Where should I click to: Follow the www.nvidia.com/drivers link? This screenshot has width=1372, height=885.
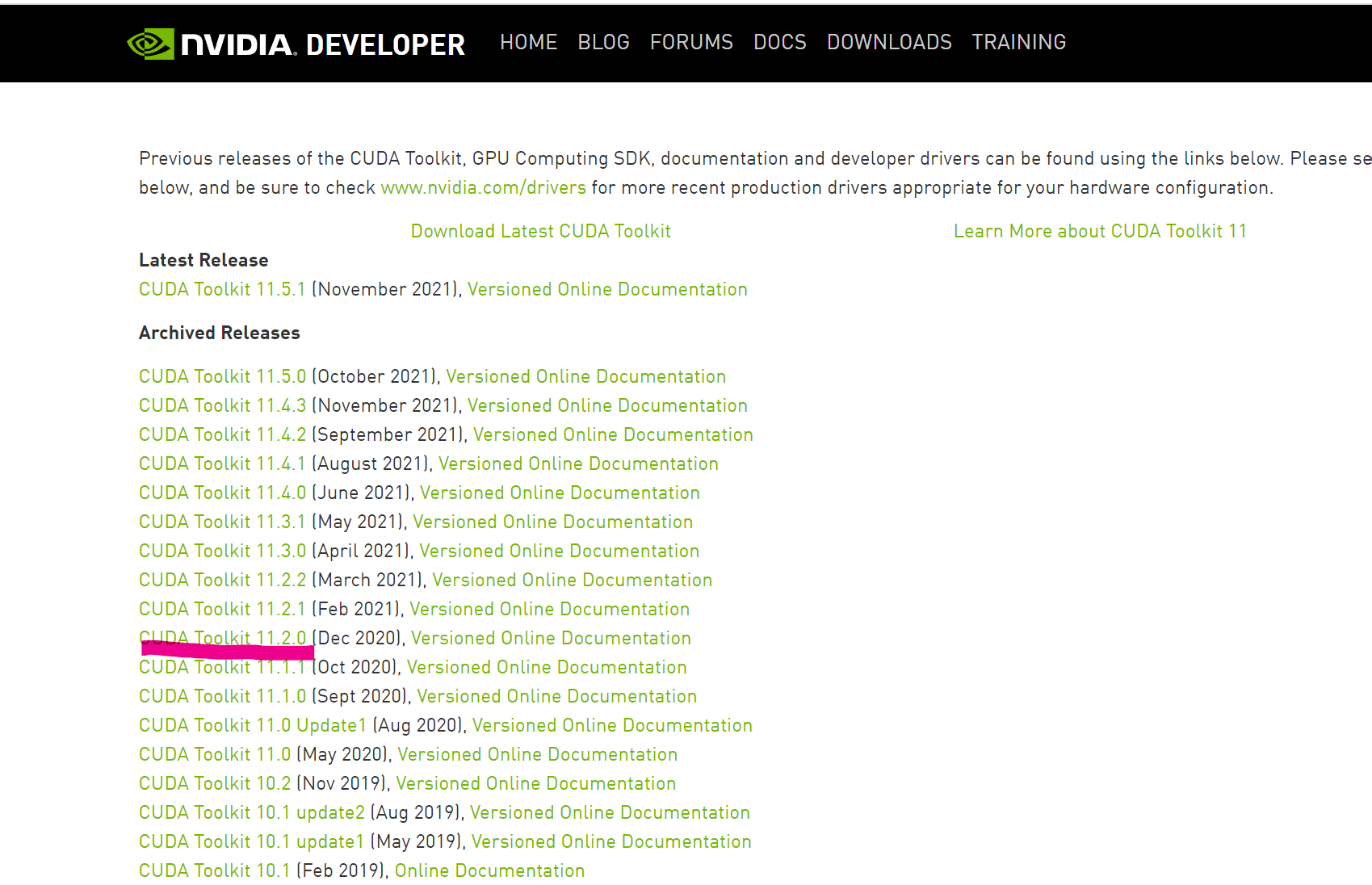click(483, 187)
